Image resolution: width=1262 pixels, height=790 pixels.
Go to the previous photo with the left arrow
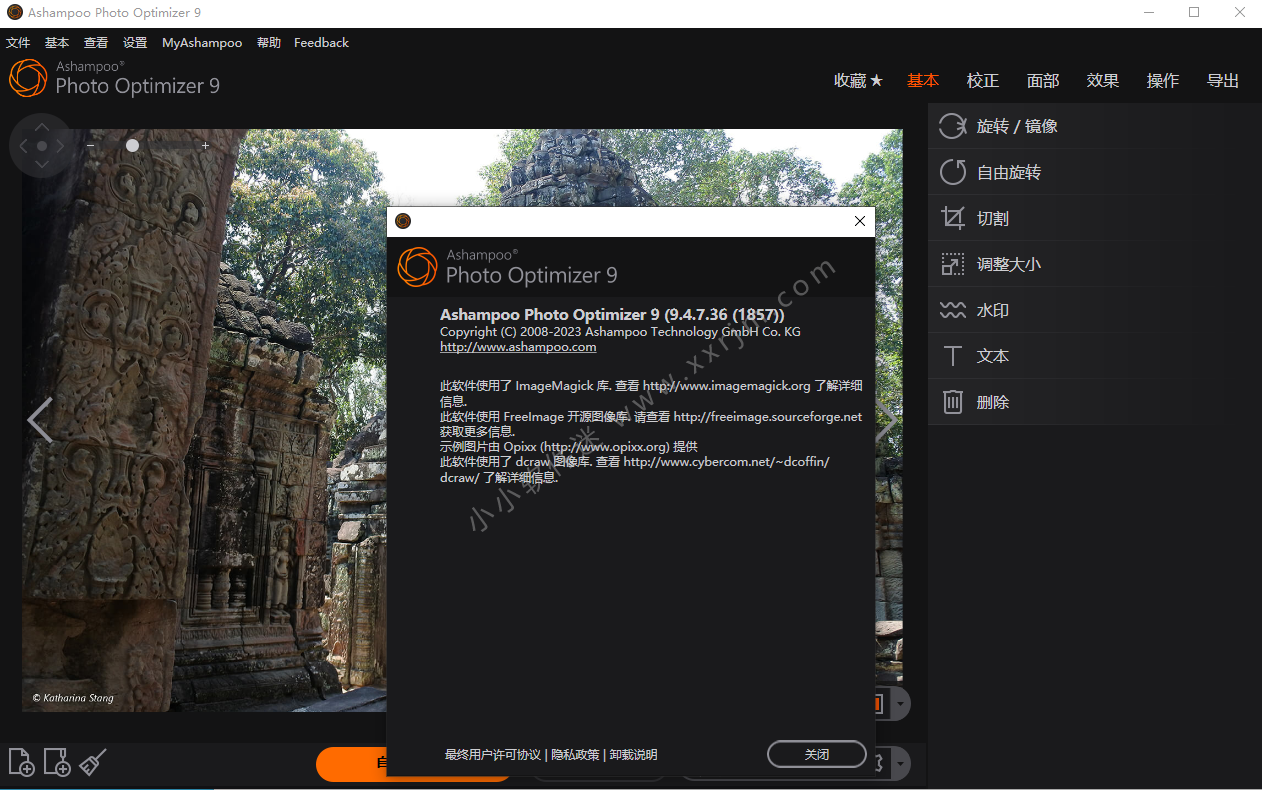39,420
